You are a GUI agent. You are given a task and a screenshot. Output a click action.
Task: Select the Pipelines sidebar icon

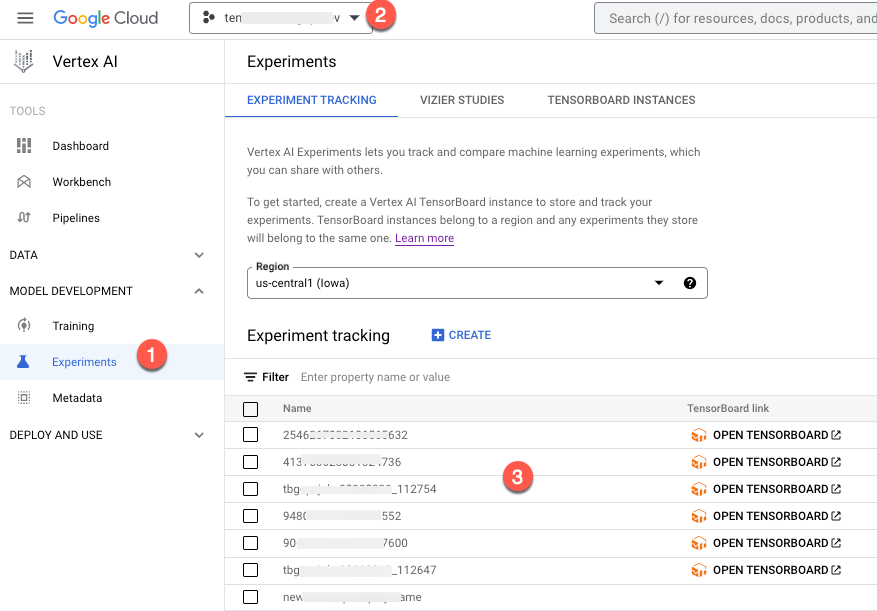tap(24, 218)
